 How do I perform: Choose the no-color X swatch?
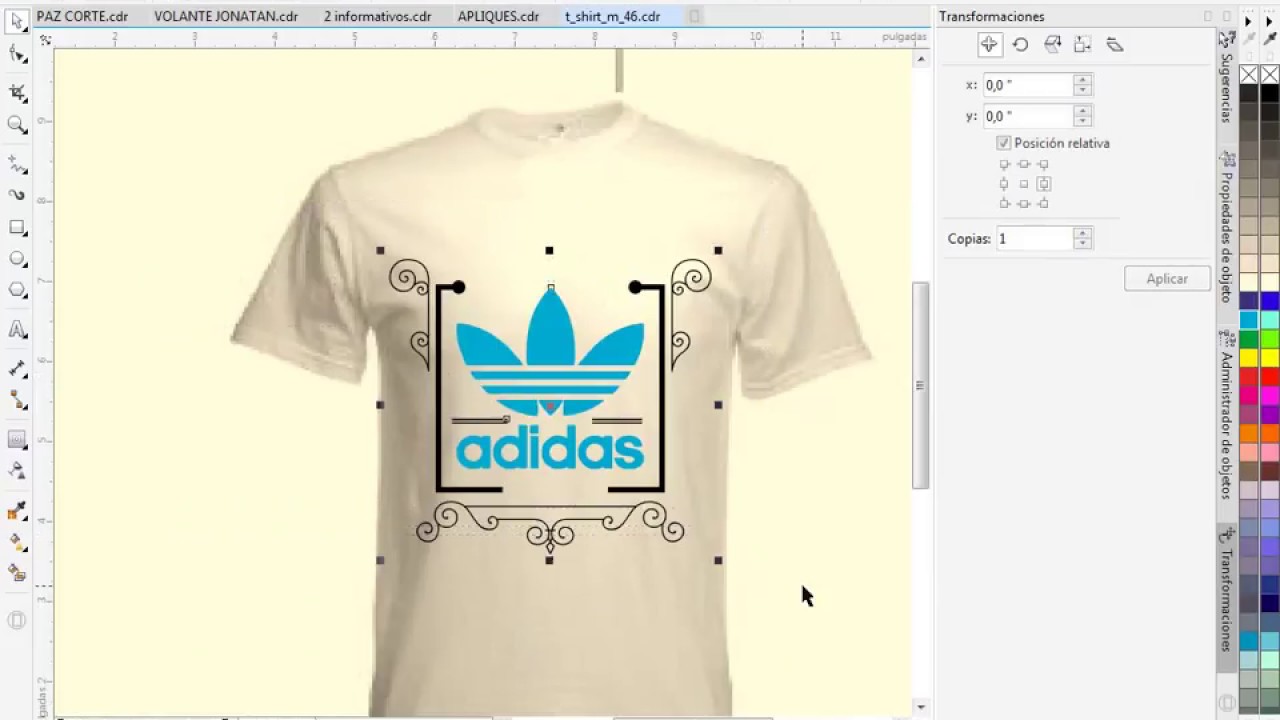point(1249,75)
